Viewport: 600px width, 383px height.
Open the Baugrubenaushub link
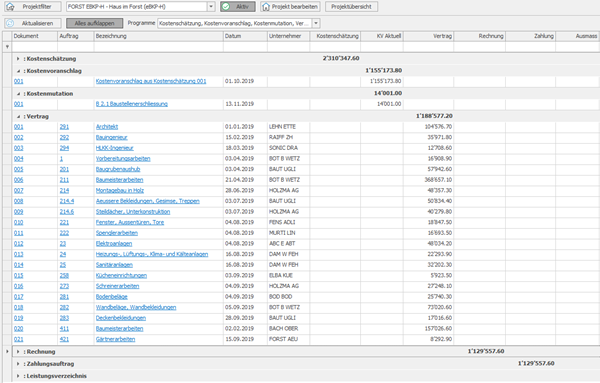(118, 169)
